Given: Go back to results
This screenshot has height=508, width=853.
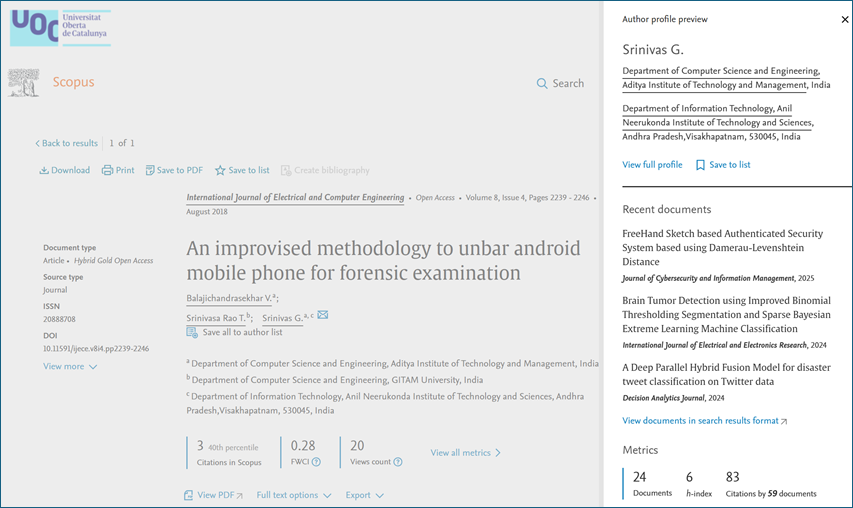Looking at the screenshot, I should (66, 143).
